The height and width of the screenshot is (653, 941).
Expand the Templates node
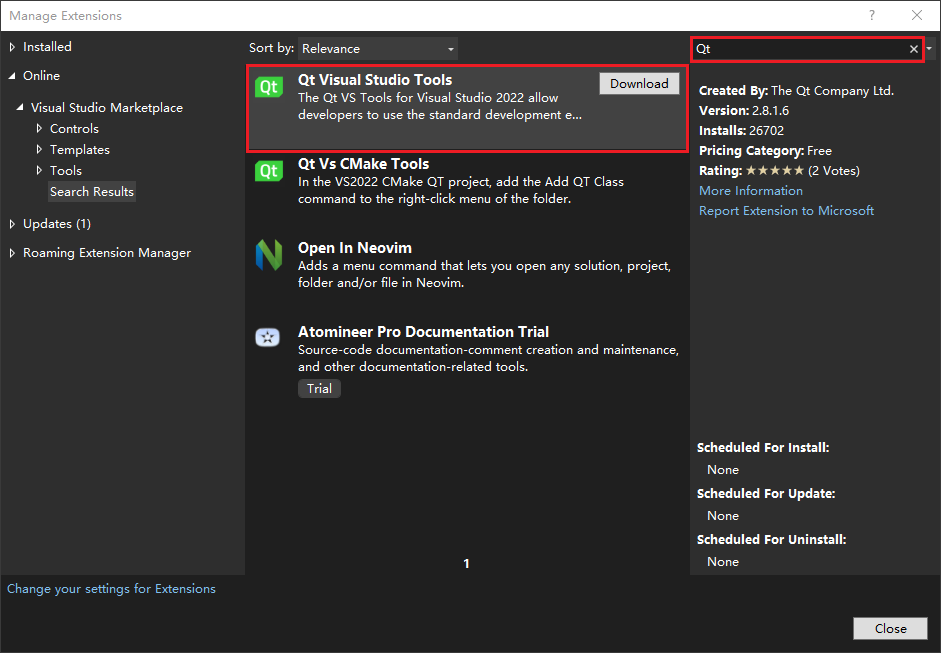click(x=39, y=149)
